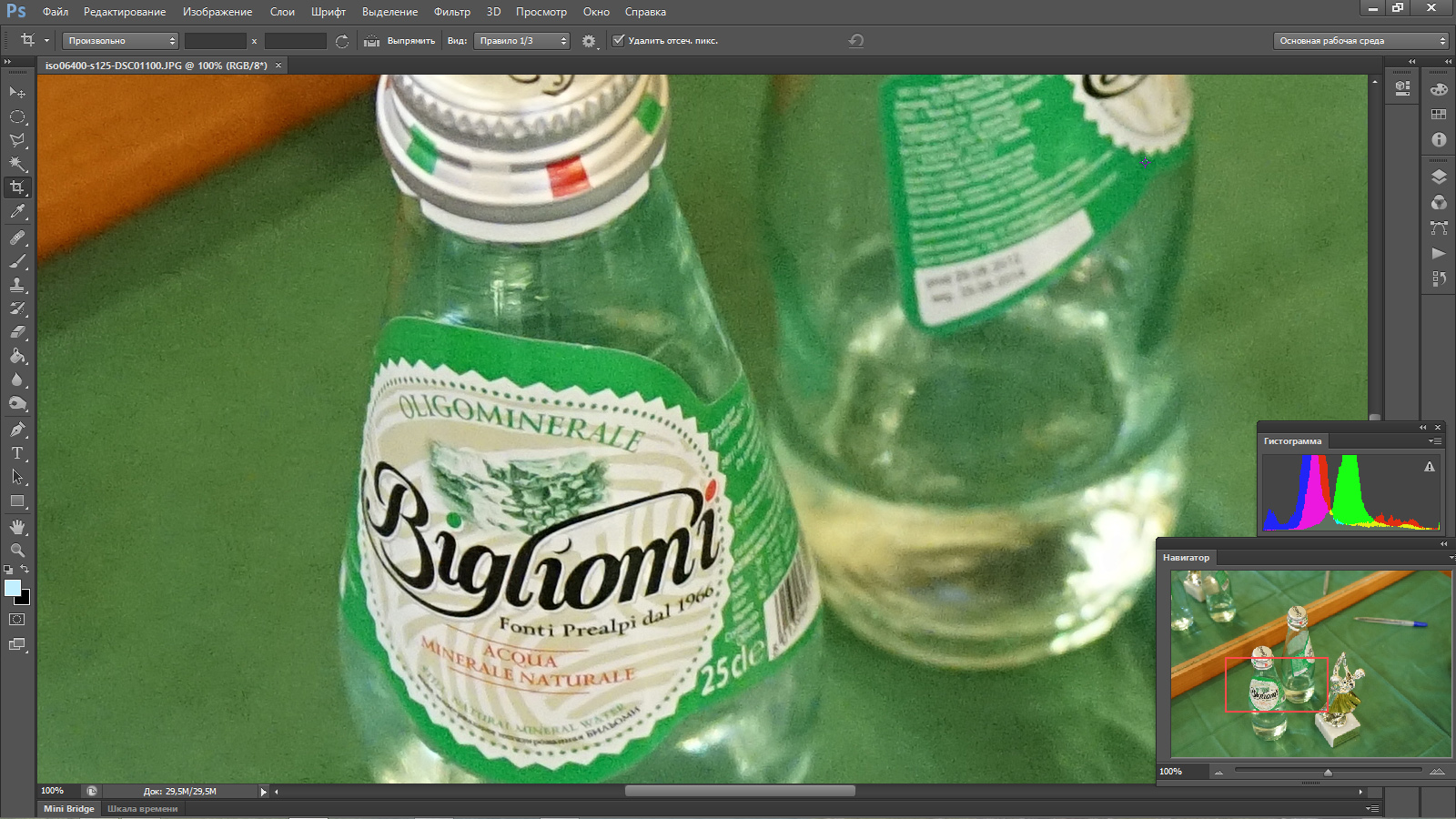Select the Eraser tool
This screenshot has width=1456, height=819.
click(x=17, y=332)
